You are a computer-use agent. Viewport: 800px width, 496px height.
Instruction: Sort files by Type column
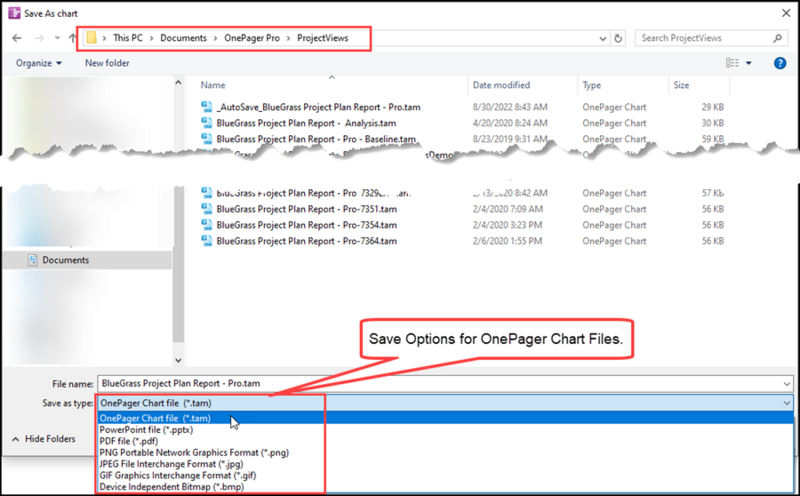(592, 85)
